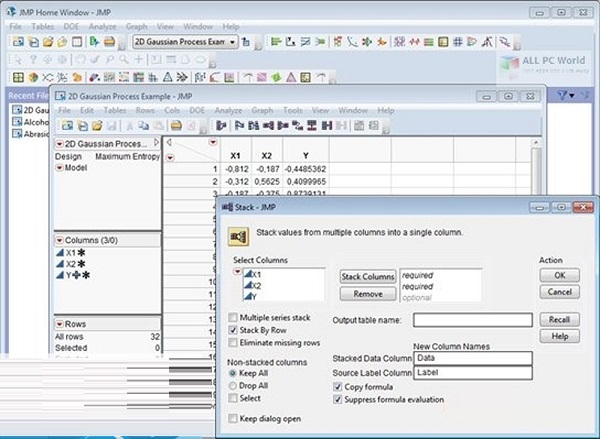This screenshot has height=439, width=600.
Task: Open red triangle in Select Columns list
Action: [237, 271]
